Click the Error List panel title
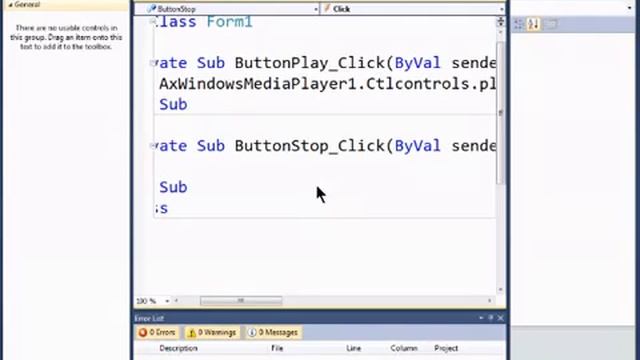The image size is (640, 360). click(149, 318)
